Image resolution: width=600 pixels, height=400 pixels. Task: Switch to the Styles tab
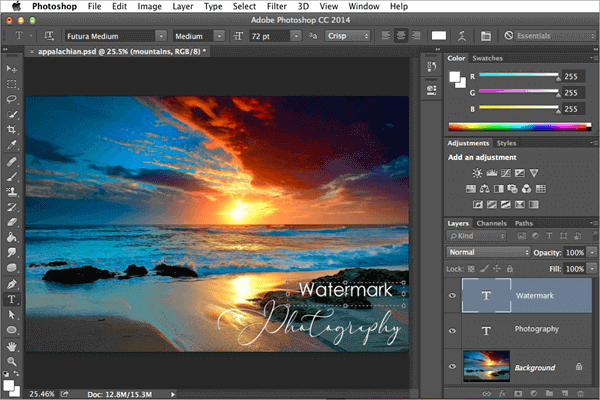[x=506, y=143]
